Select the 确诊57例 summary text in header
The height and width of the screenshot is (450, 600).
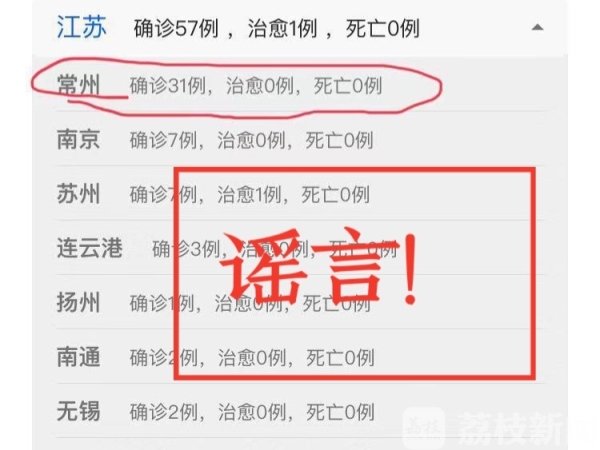pos(176,29)
